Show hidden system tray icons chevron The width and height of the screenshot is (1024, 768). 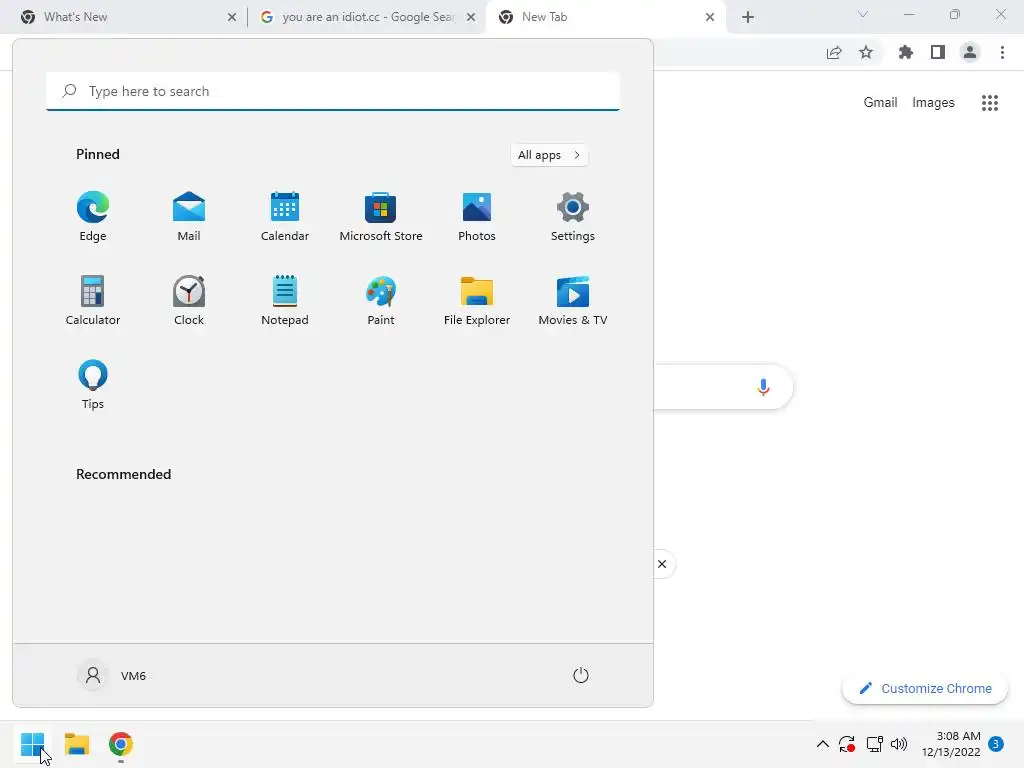click(823, 744)
